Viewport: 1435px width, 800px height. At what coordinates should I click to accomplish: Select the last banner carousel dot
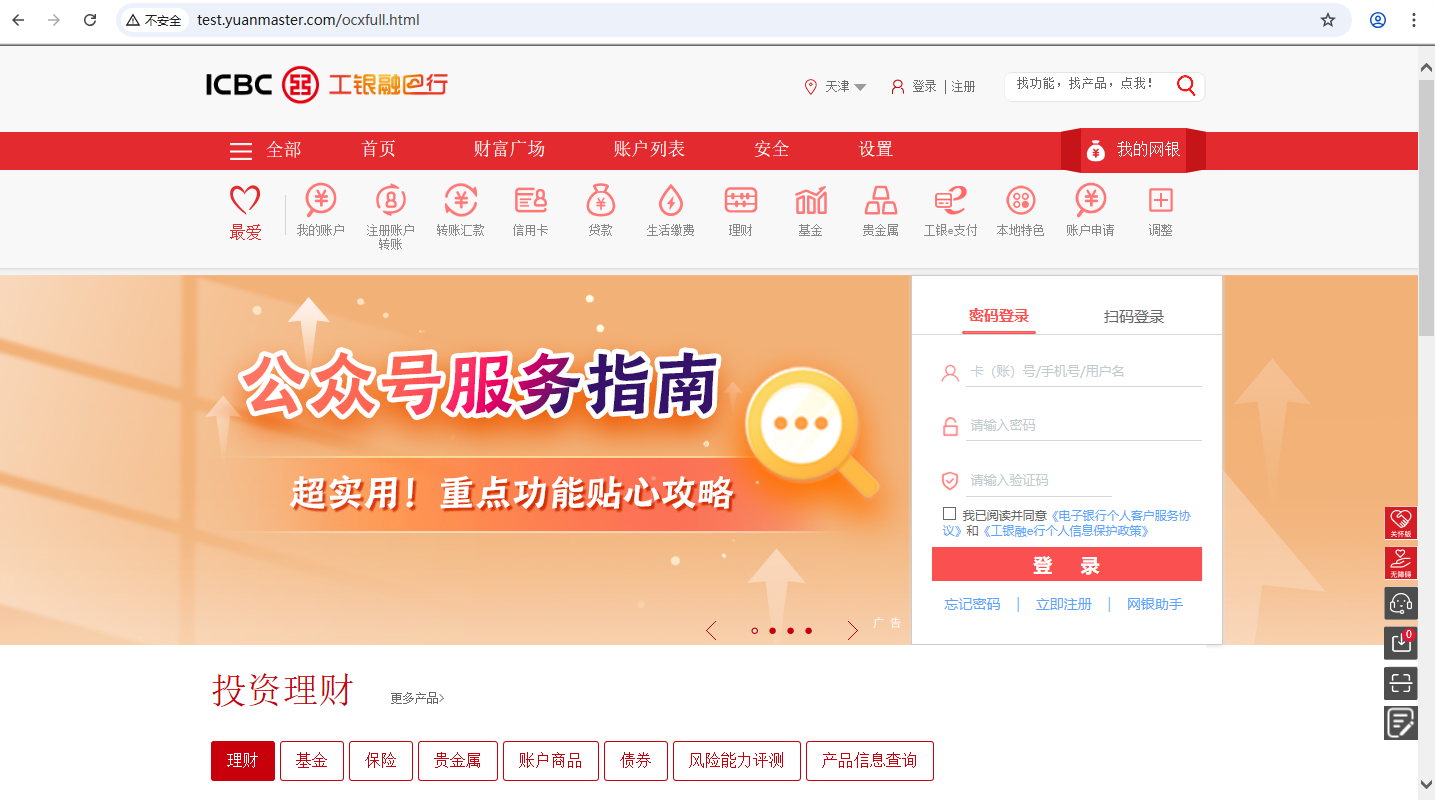point(808,631)
